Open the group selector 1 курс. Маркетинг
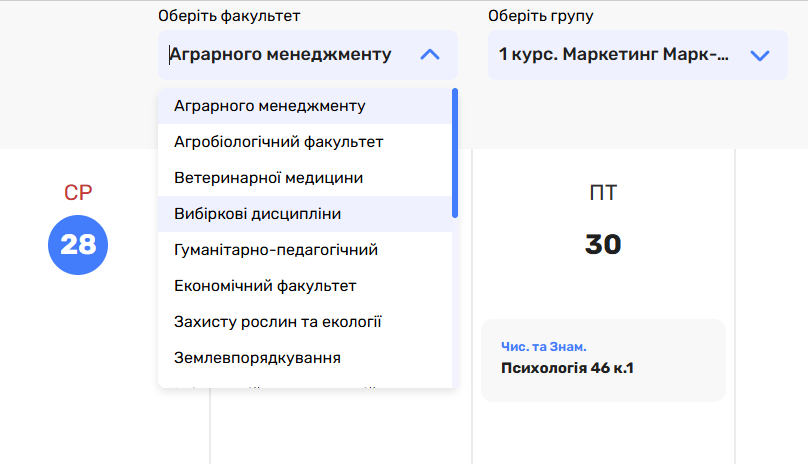Viewport: 808px width, 464px height. point(615,55)
